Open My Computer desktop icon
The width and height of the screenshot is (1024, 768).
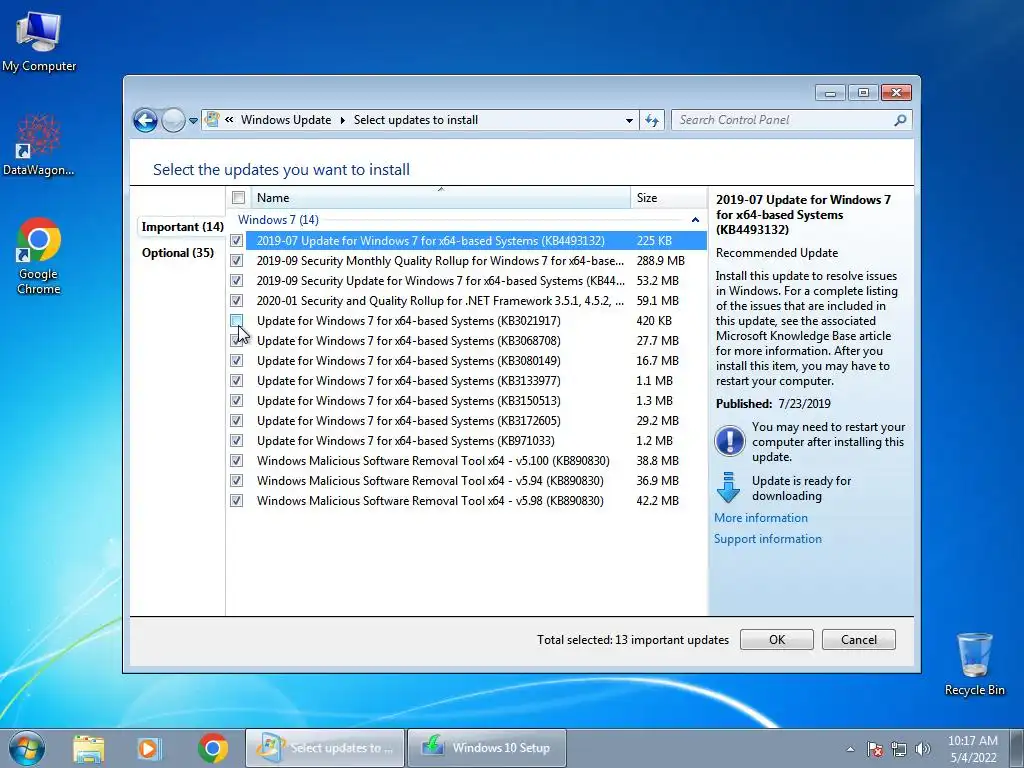click(x=39, y=40)
